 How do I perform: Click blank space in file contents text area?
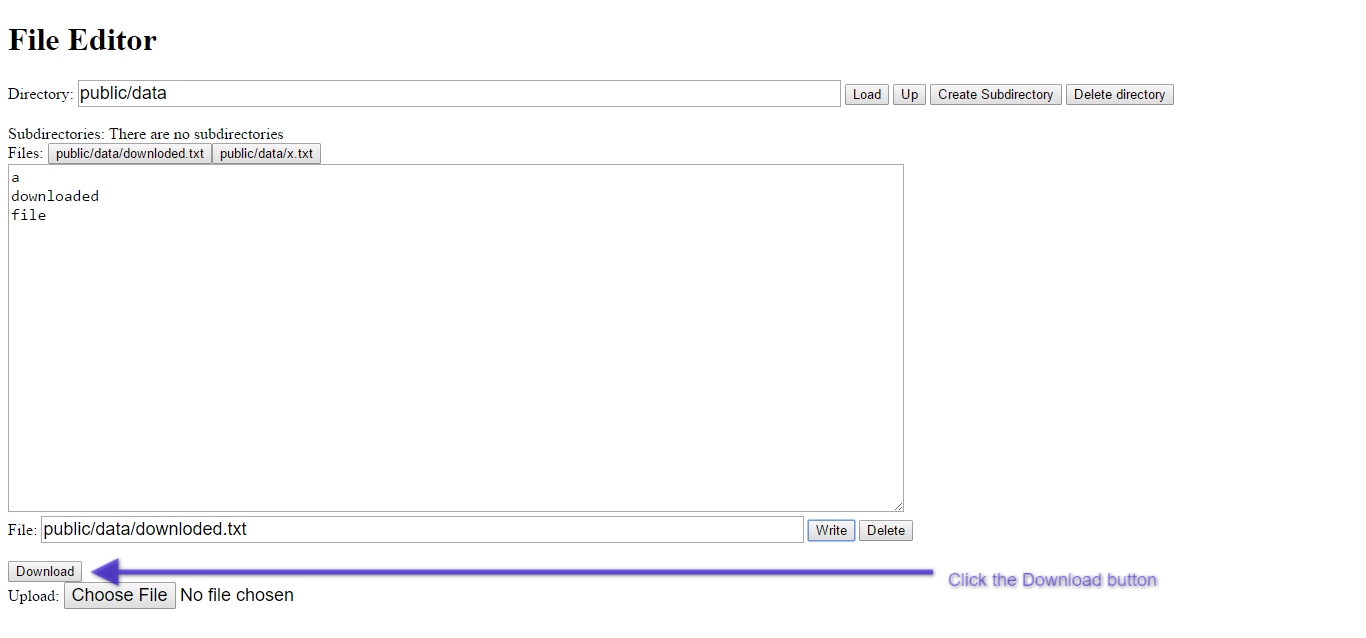tap(455, 360)
